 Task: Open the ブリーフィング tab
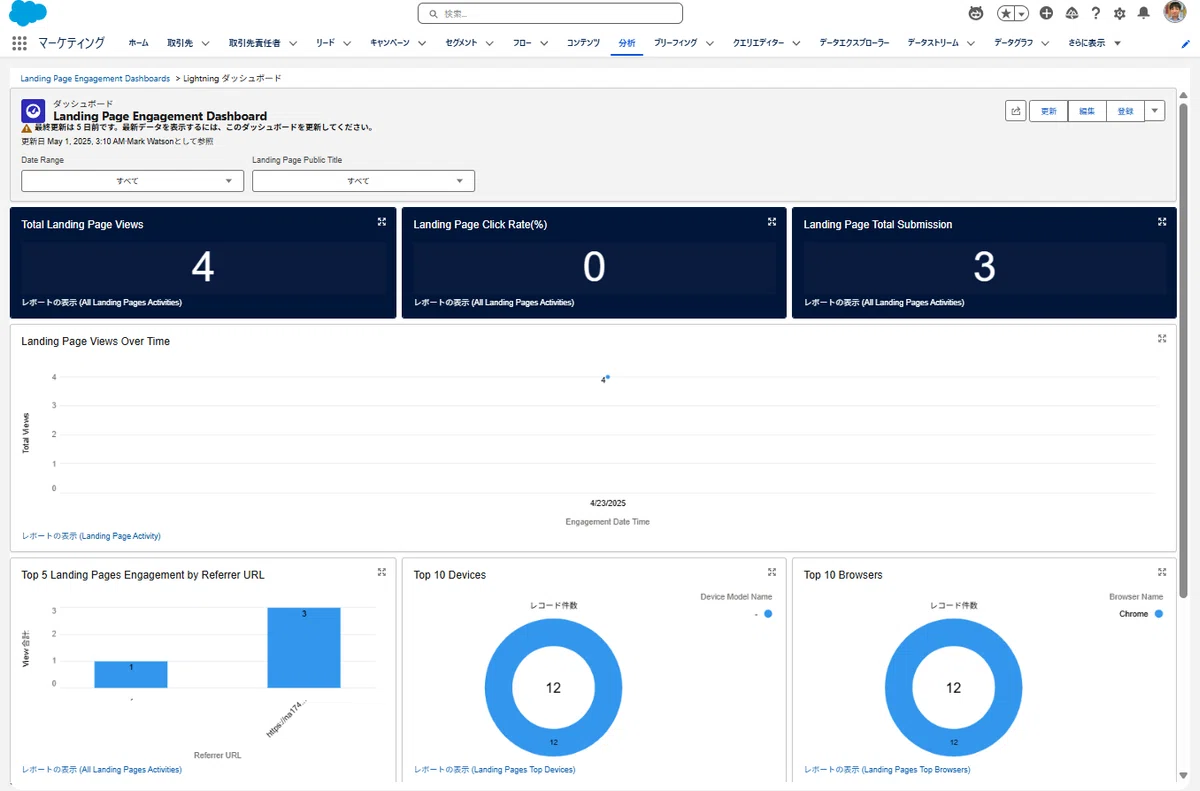click(676, 43)
